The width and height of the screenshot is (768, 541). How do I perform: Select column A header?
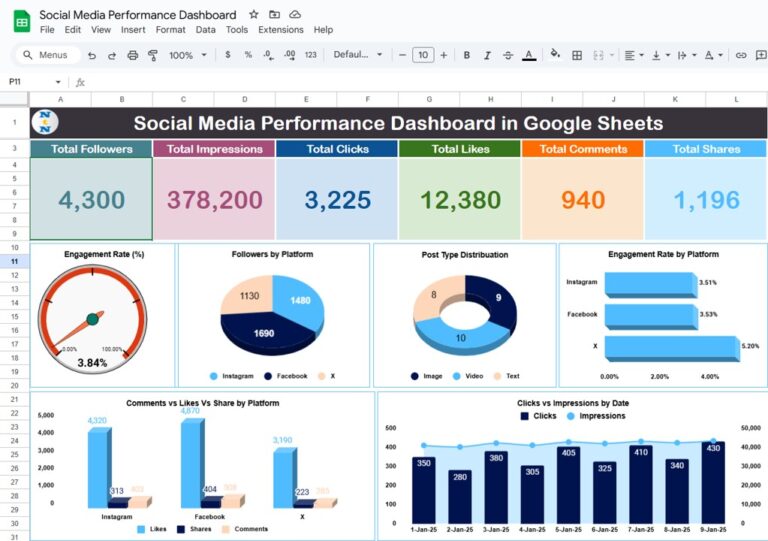(61, 99)
